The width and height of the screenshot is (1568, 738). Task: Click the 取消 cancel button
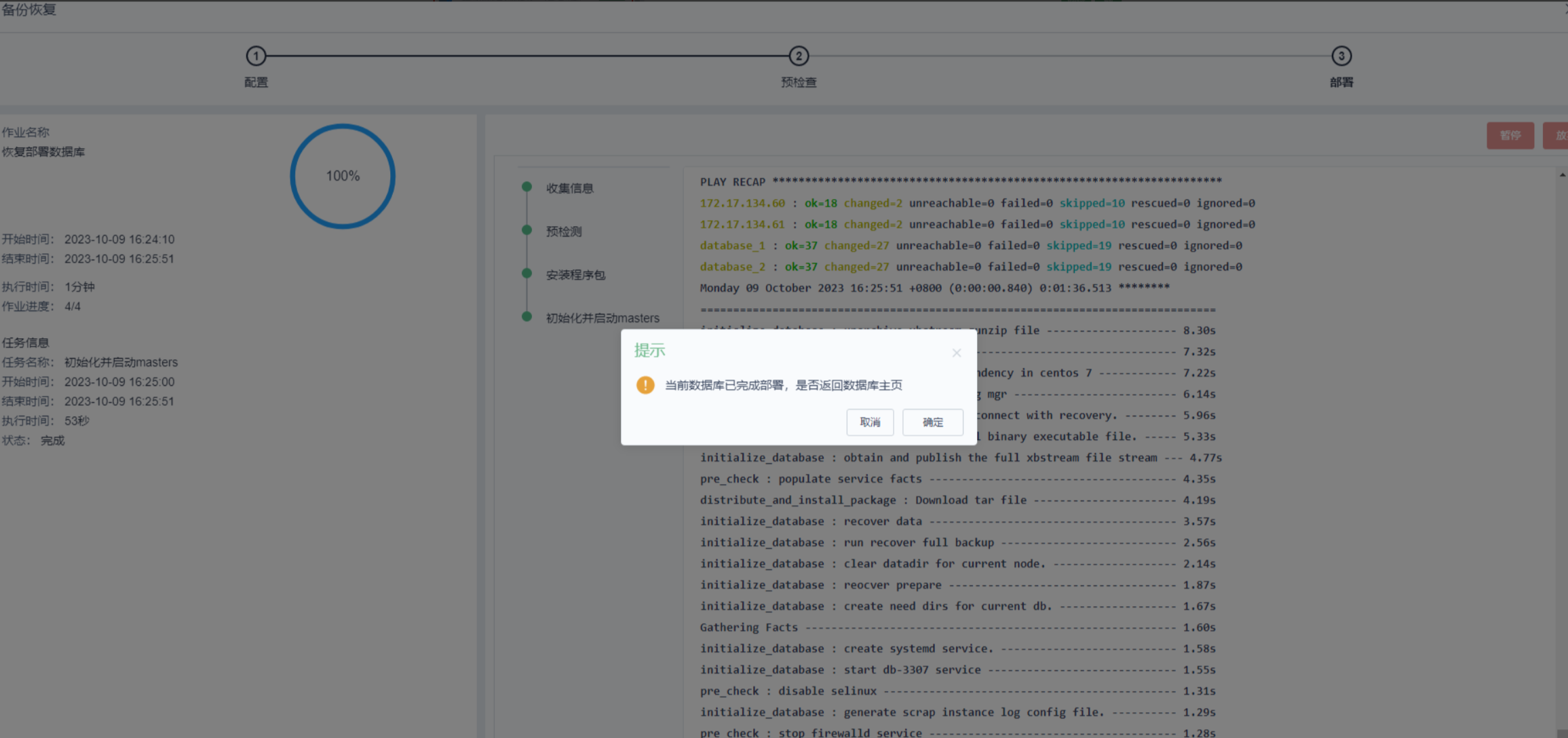[870, 422]
